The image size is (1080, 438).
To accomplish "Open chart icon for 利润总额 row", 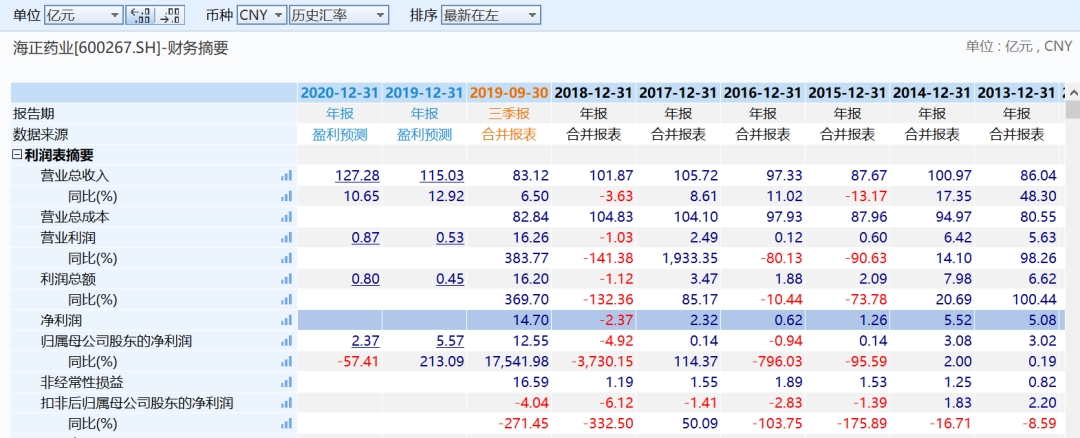I will pos(287,279).
